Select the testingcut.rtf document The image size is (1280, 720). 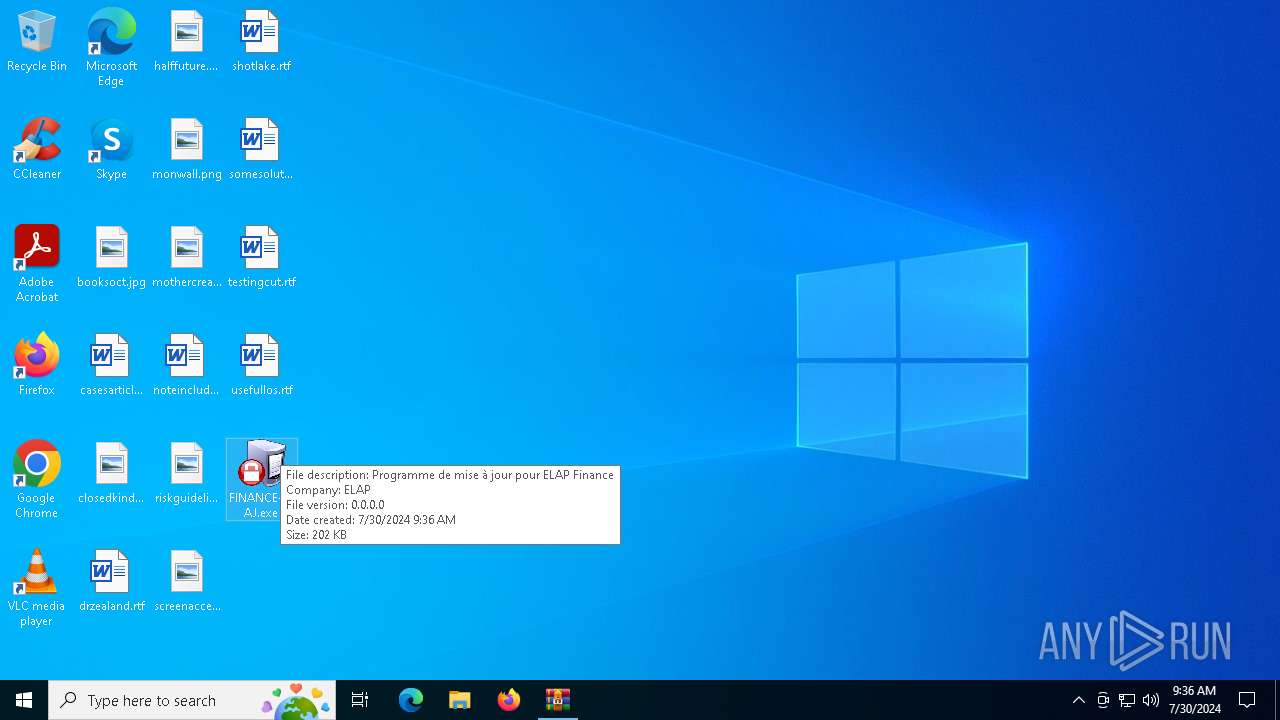(x=261, y=258)
